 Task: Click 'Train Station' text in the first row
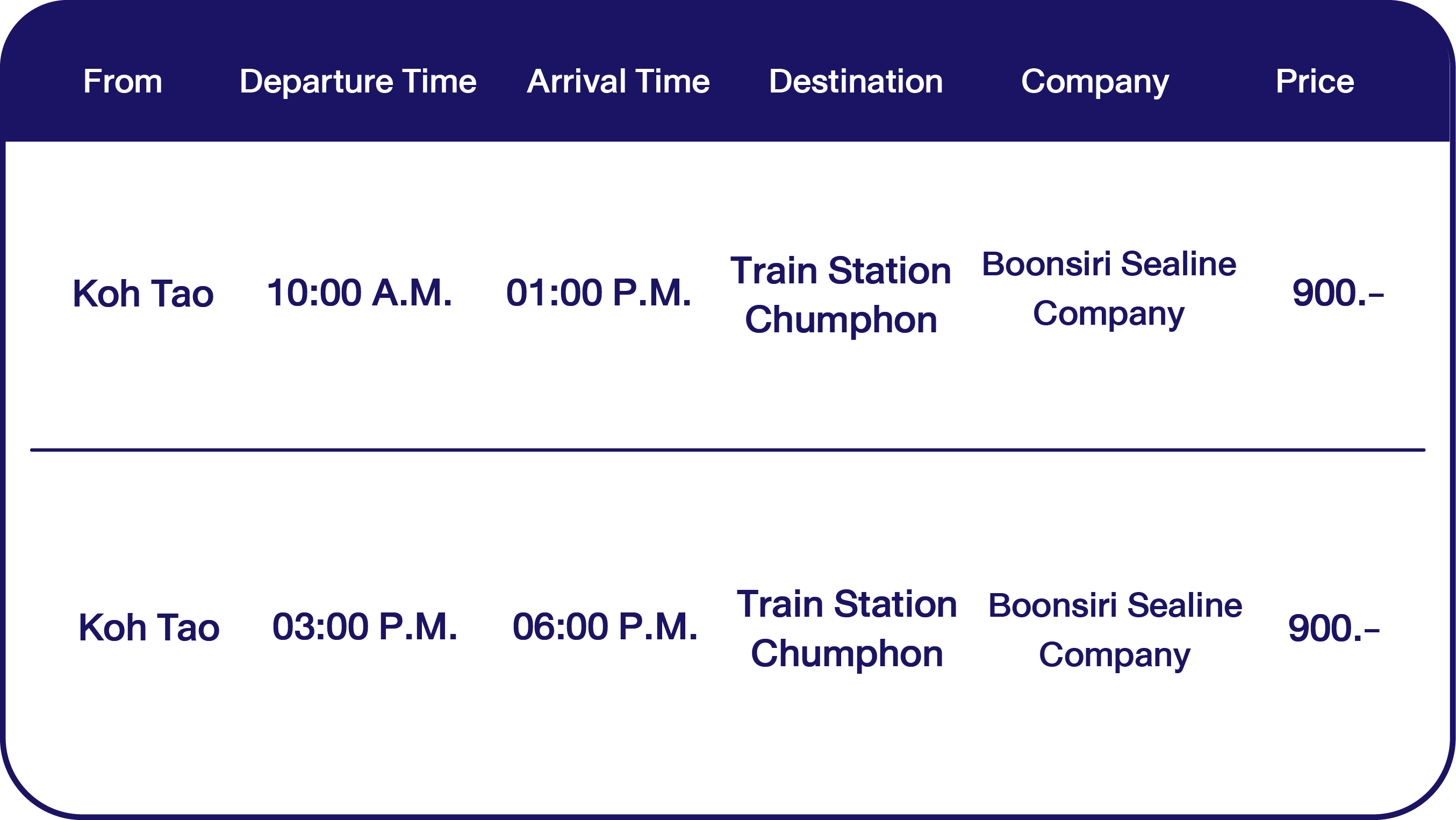841,270
